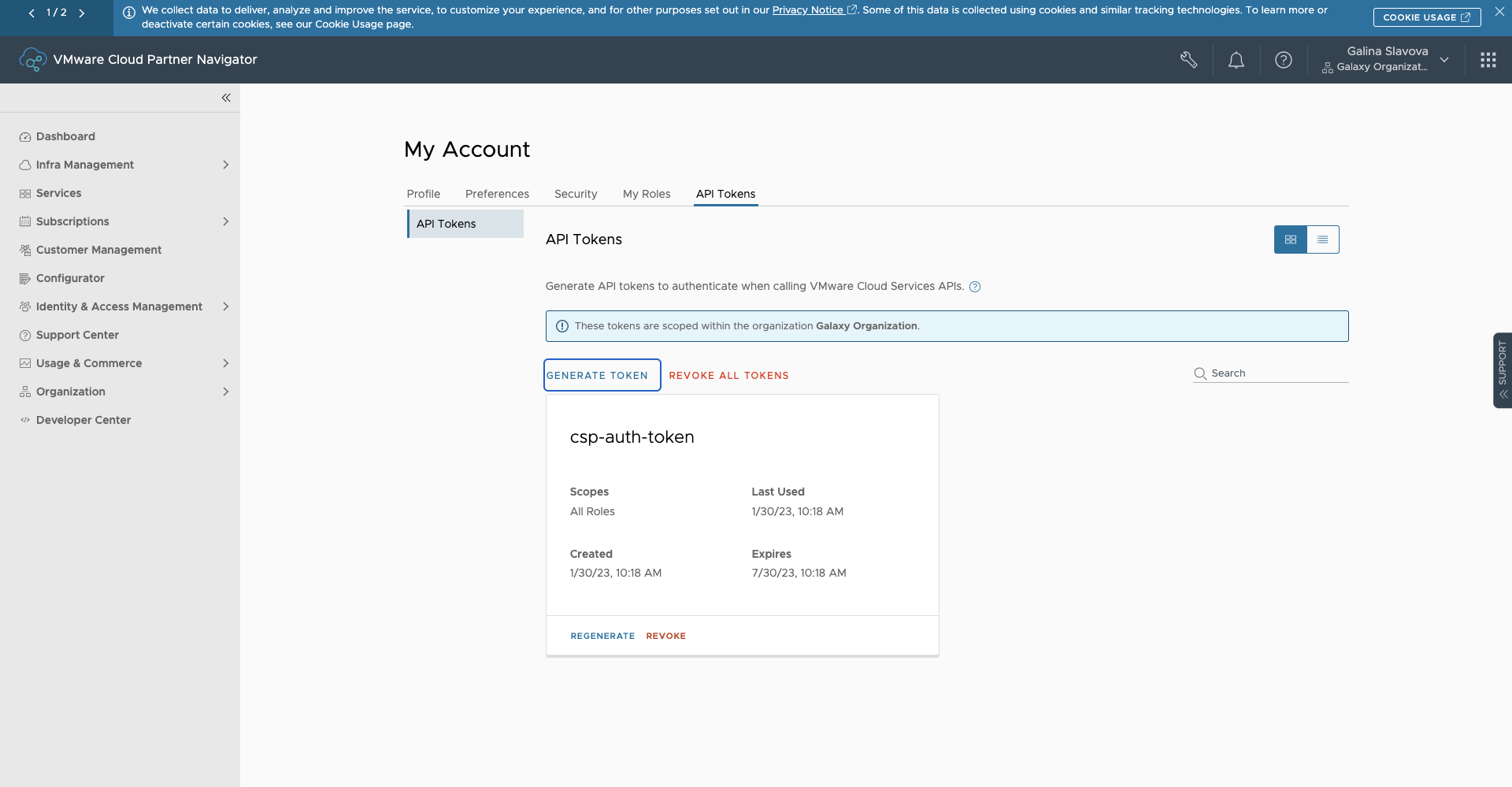This screenshot has width=1512, height=787.
Task: Open the Privacy Notice link
Action: [807, 10]
